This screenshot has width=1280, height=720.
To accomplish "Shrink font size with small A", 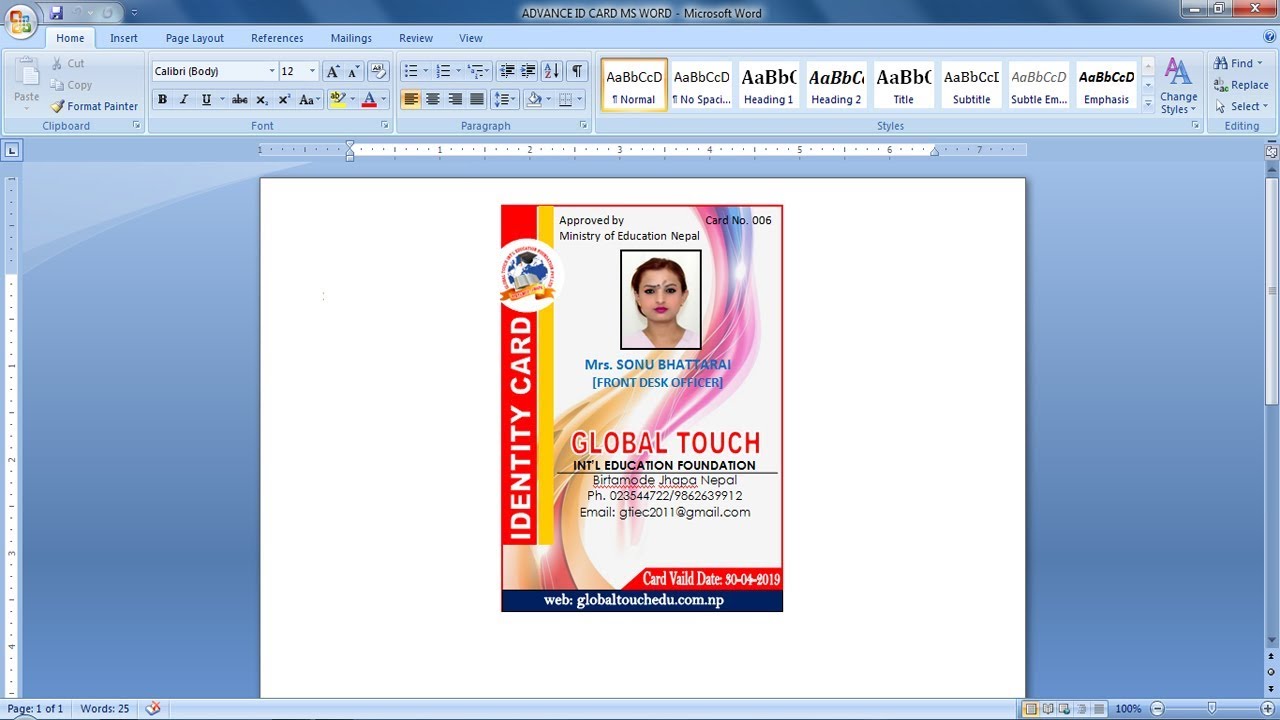I will click(x=353, y=71).
